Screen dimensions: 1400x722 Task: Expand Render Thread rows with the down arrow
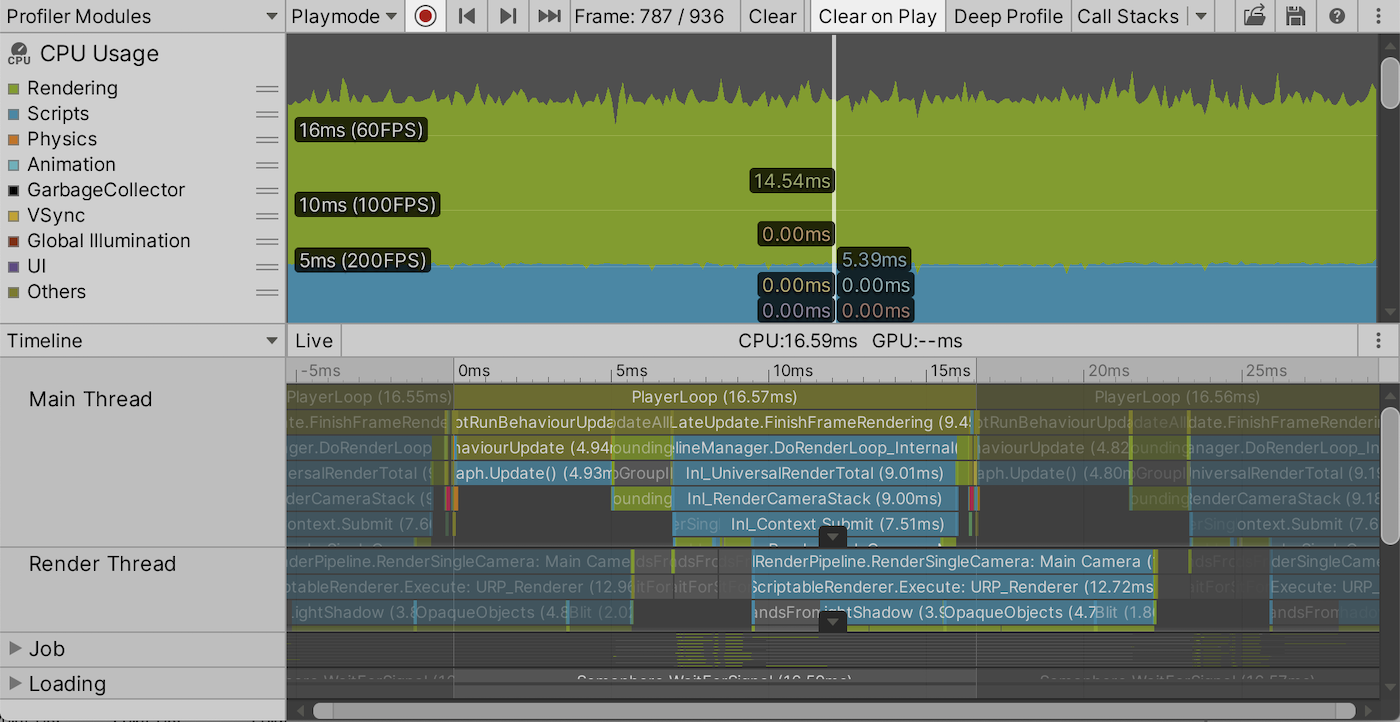click(x=832, y=622)
